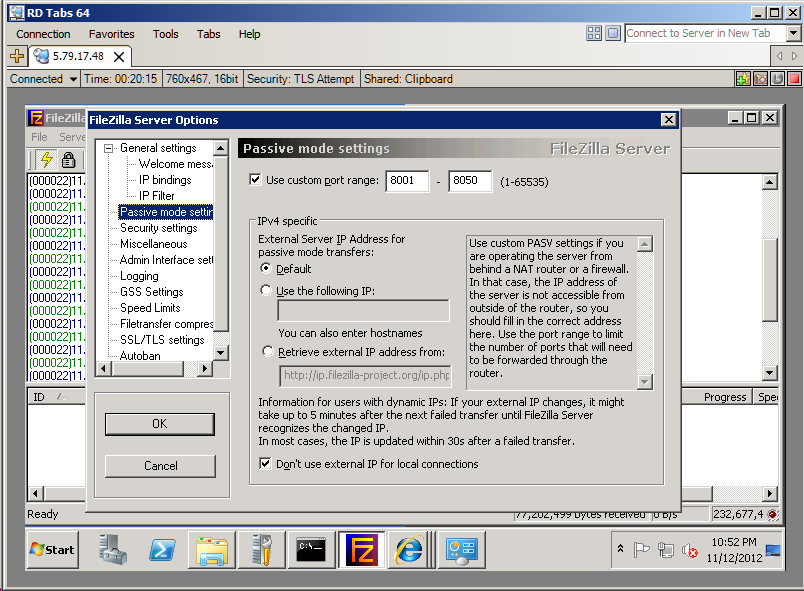Show hidden tray icons arrow

620,548
